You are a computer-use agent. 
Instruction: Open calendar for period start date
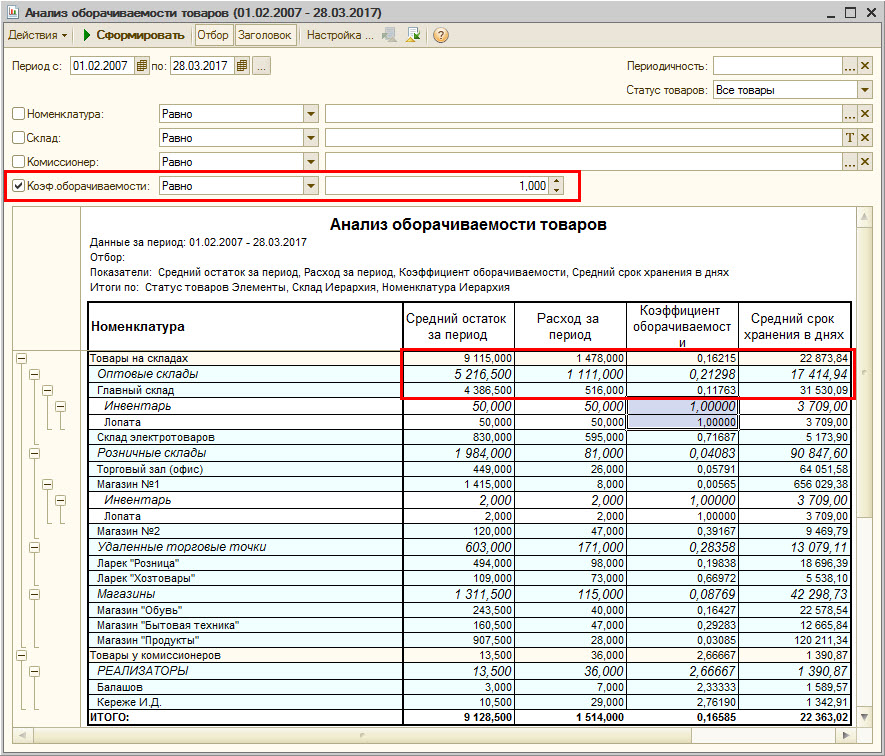142,66
